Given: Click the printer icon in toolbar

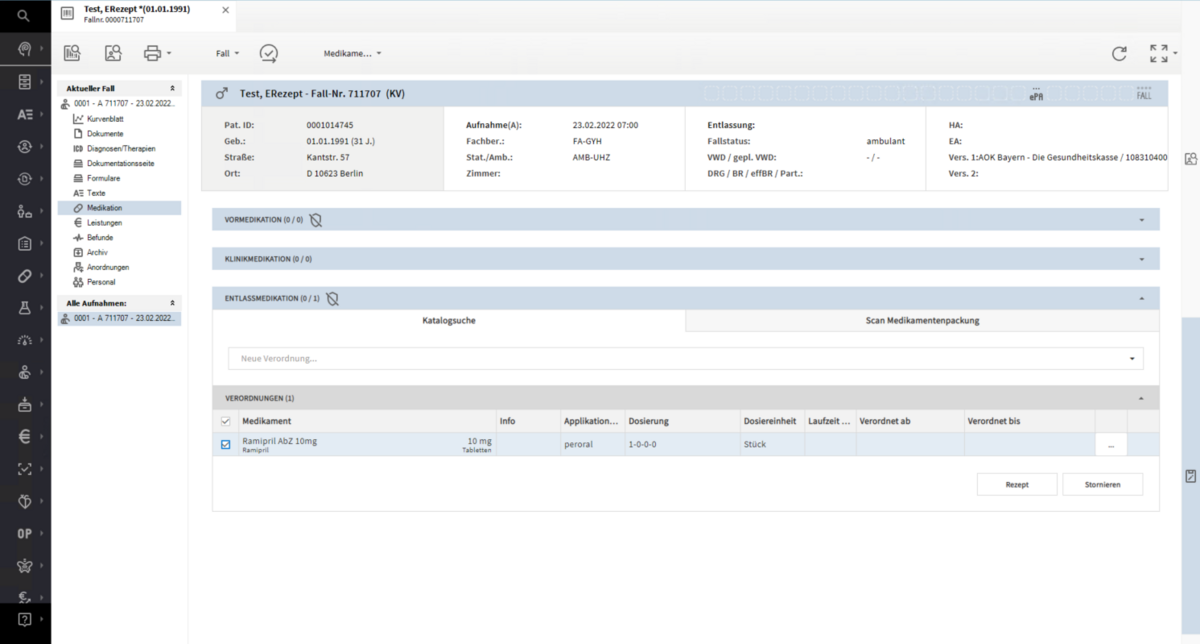Looking at the screenshot, I should pyautogui.click(x=152, y=53).
